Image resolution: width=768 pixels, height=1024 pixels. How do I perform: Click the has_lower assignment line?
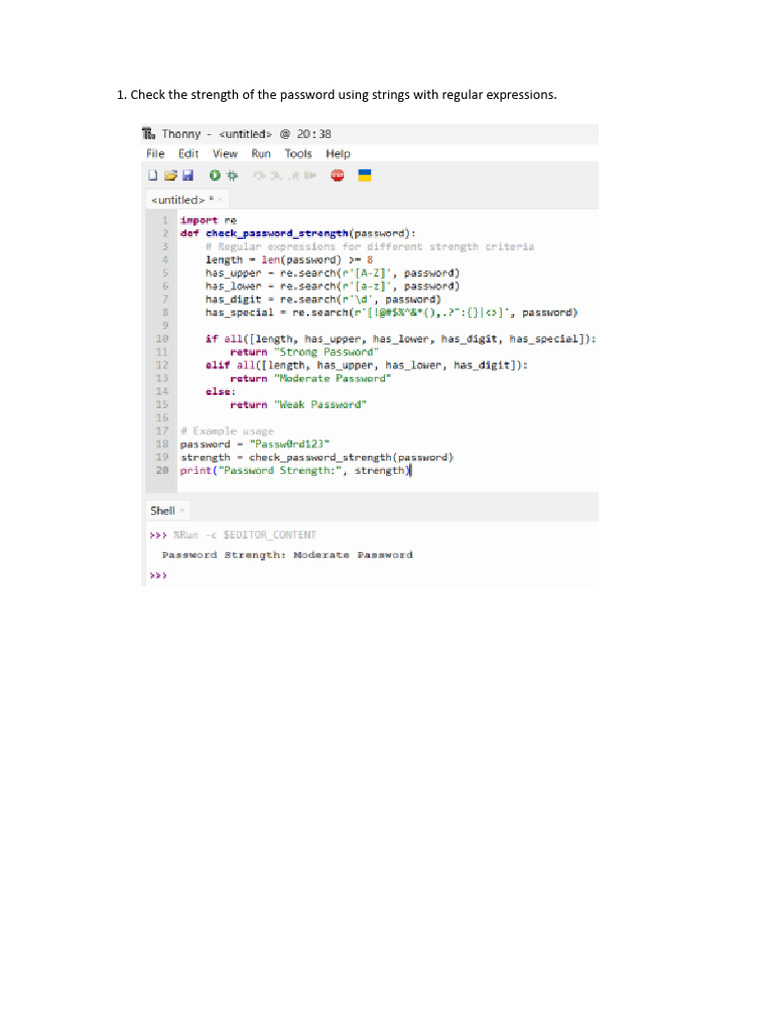[332, 286]
